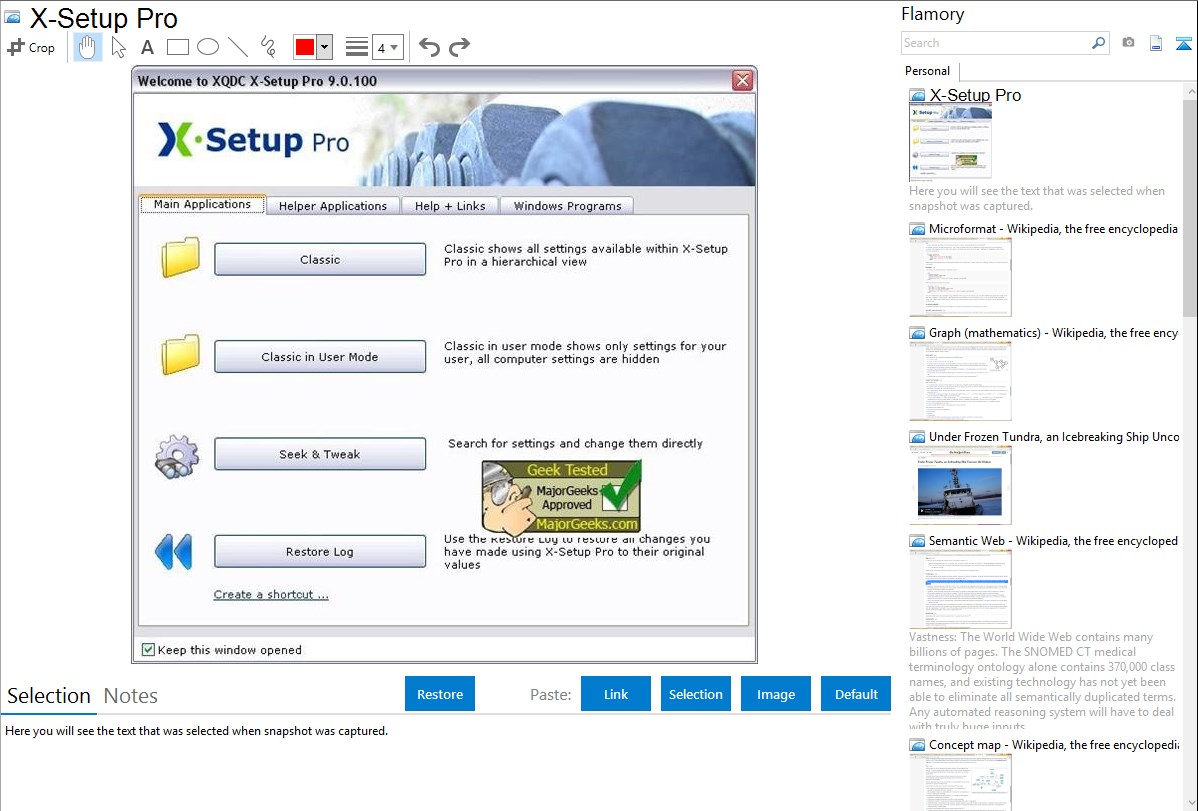The image size is (1198, 811).
Task: Open the Under Frozen Tundra snapshot thumbnail
Action: click(x=960, y=485)
